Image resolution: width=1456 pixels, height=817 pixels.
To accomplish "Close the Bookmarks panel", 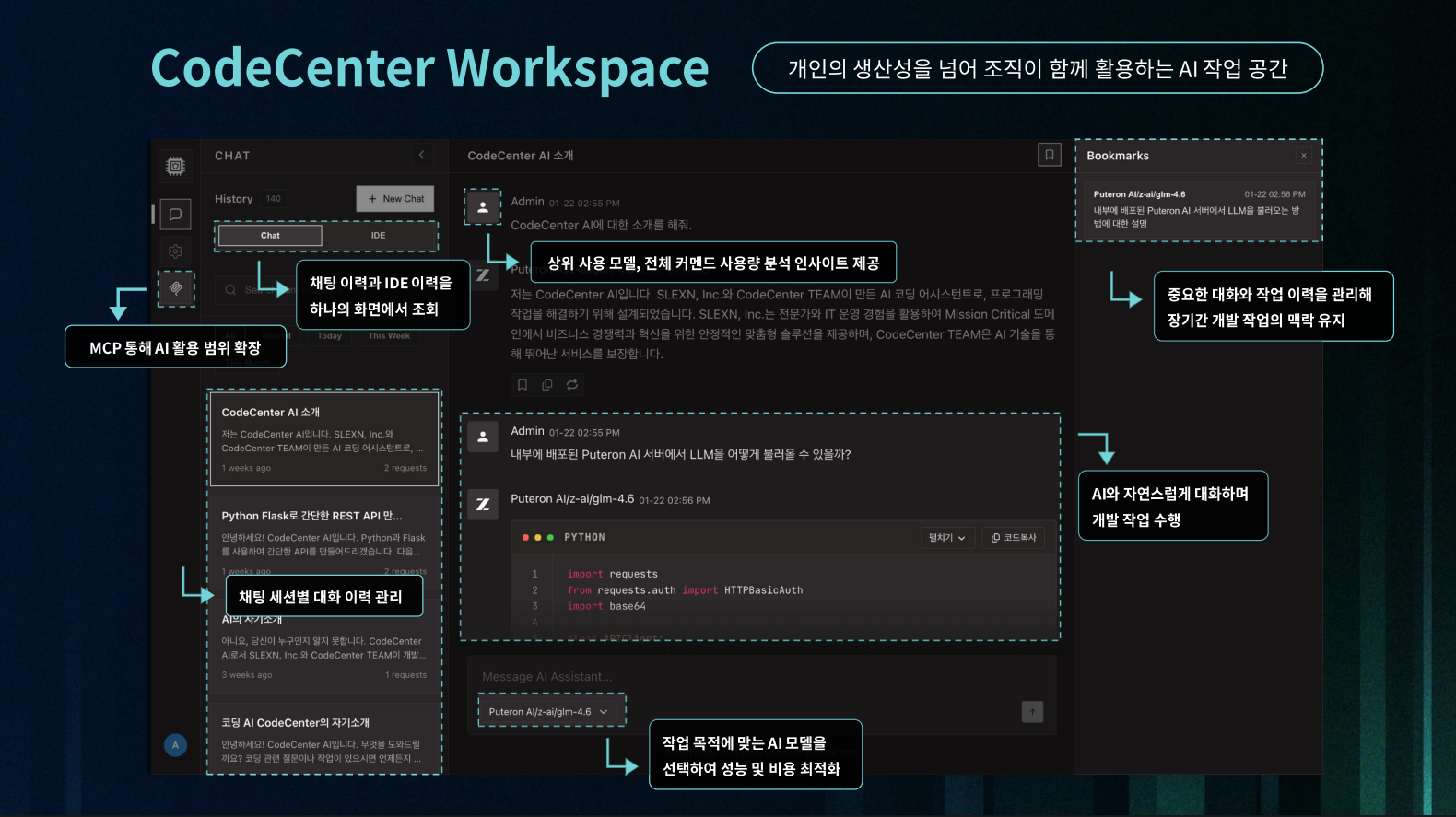I will pos(1304,156).
